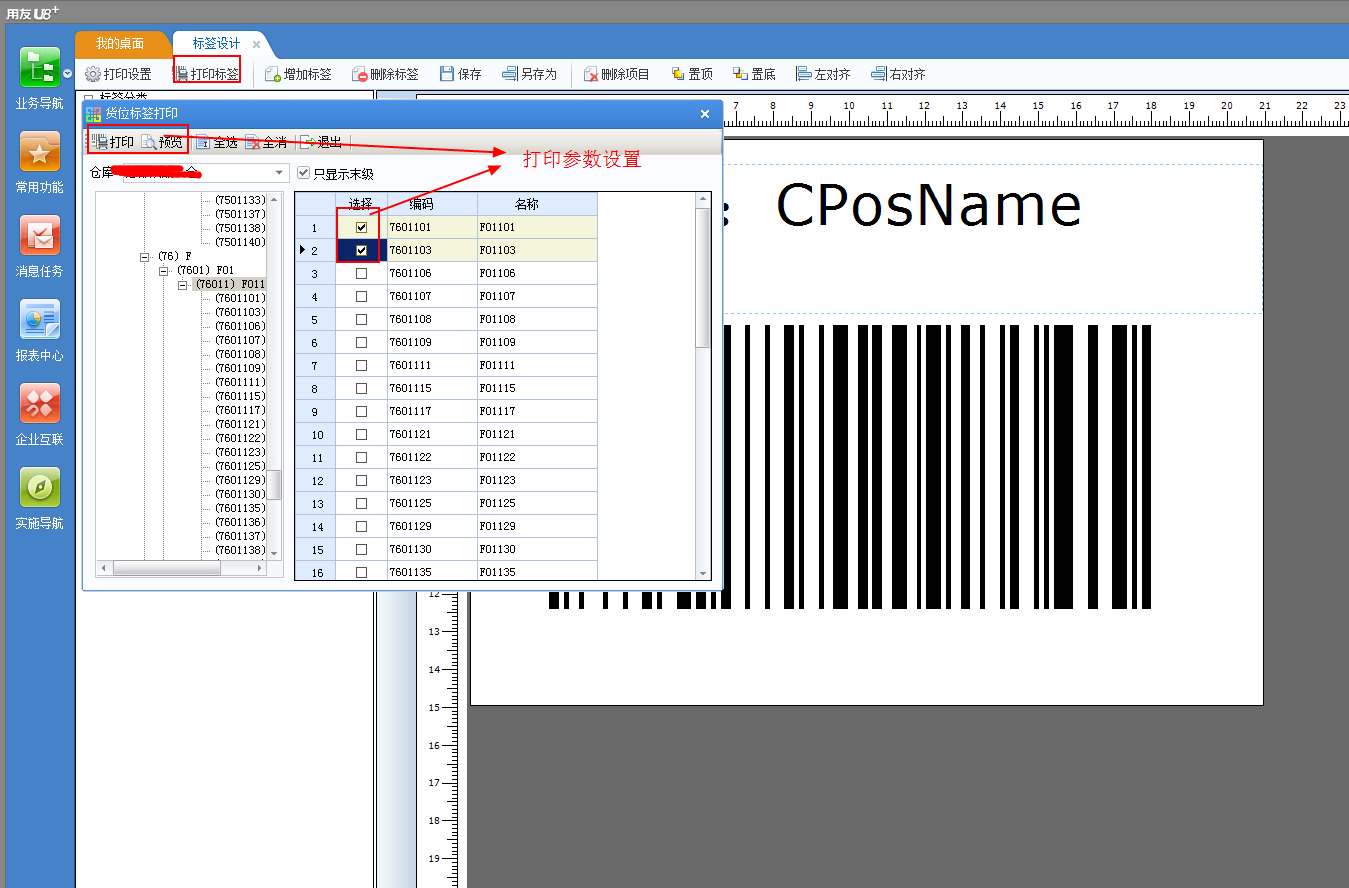Select tree node (76011) F011
Viewport: 1349px width, 888px height.
230,284
